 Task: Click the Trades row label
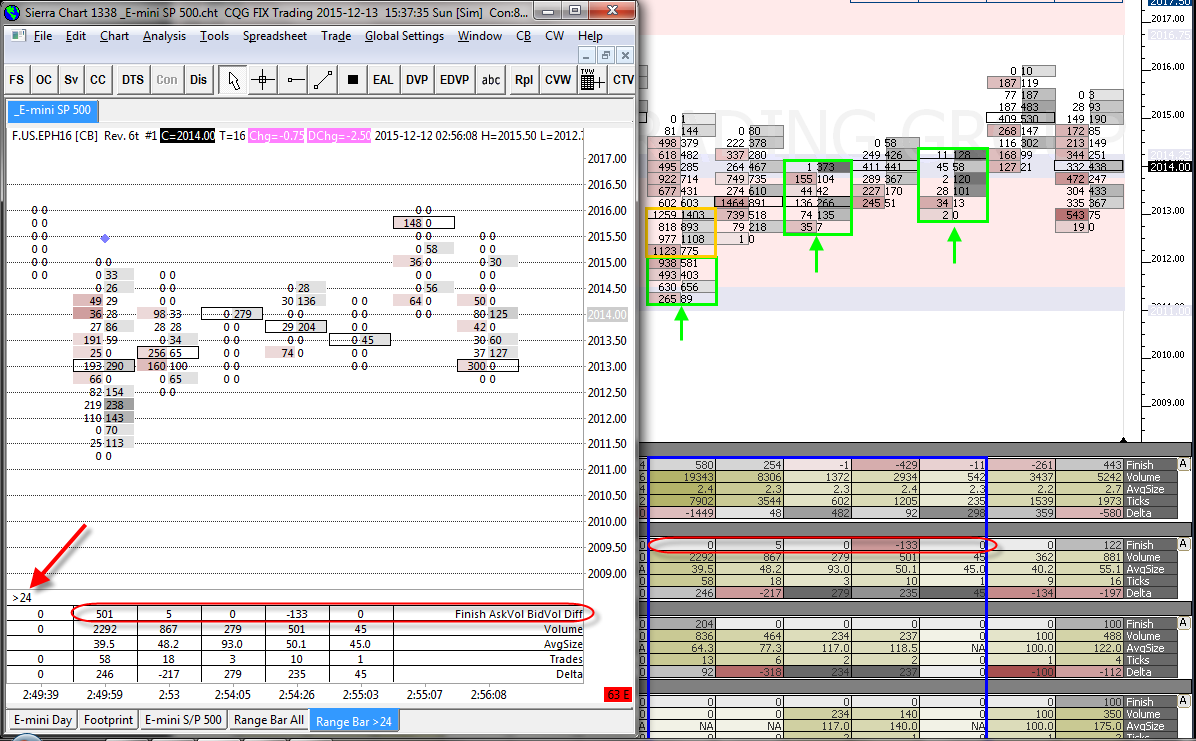coord(566,659)
